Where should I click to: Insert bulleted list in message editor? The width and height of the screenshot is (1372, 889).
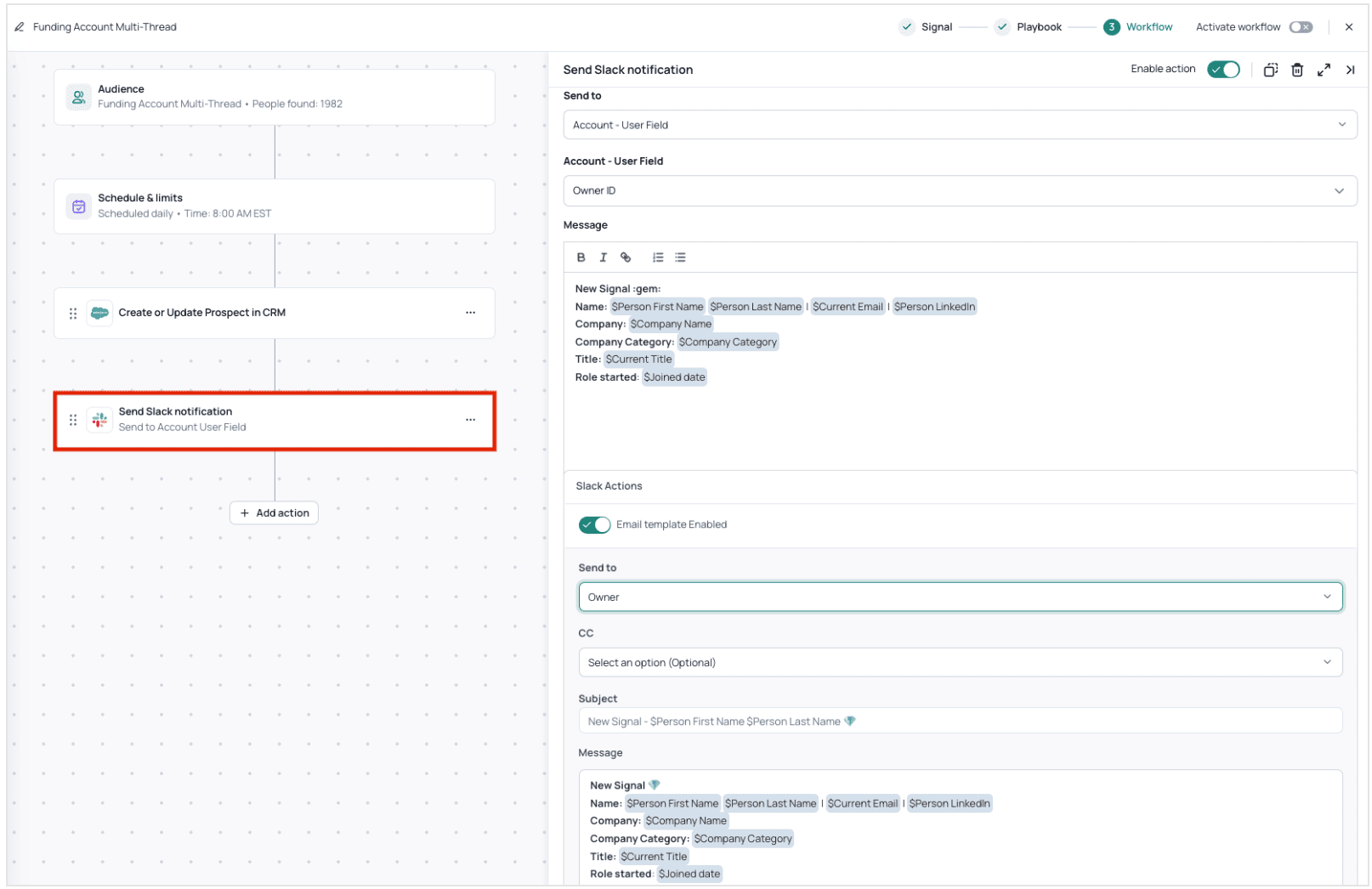click(x=680, y=258)
